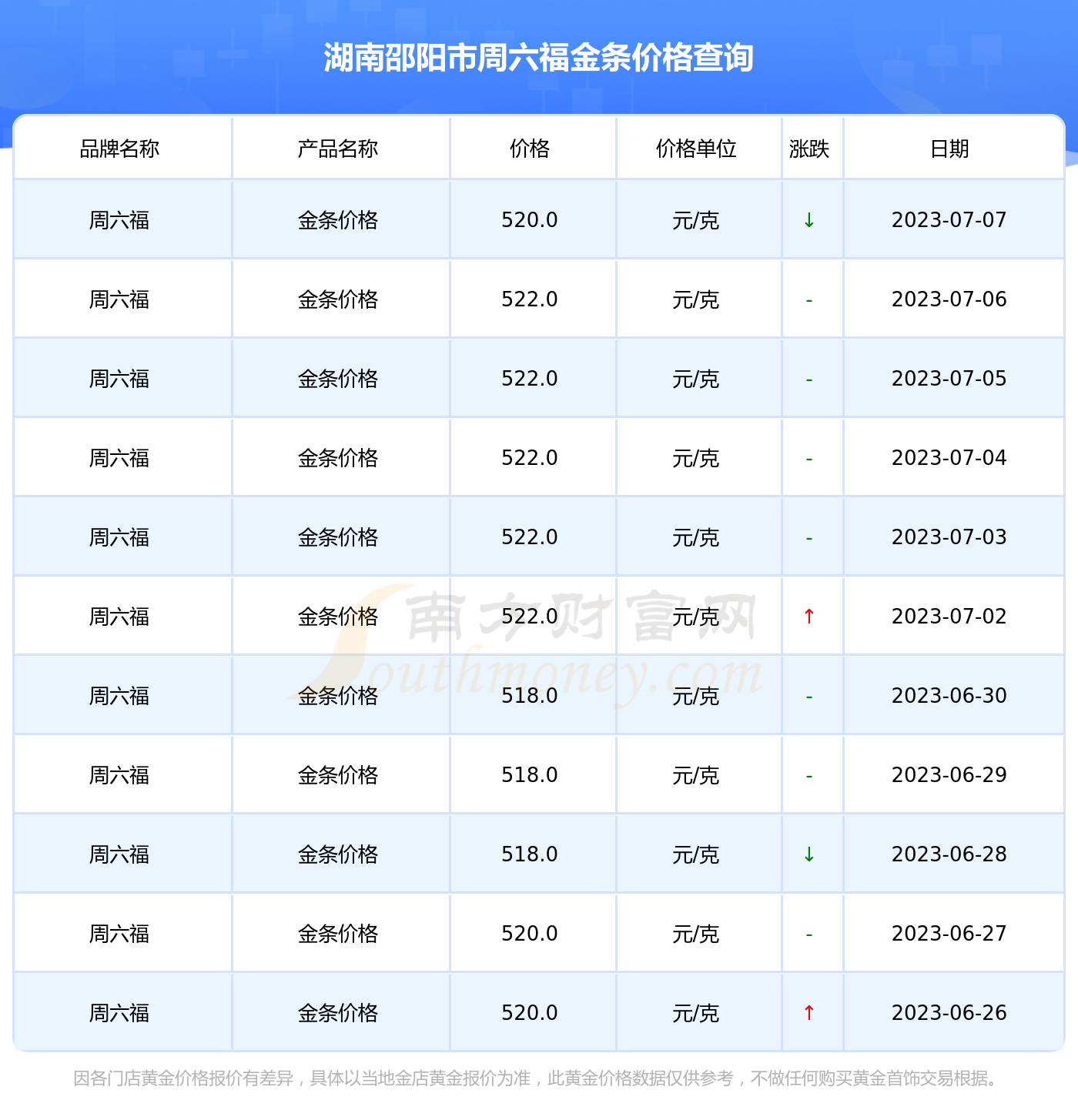Click 周六福 brand in the 2023-07-03 row
This screenshot has width=1078, height=1120.
pyautogui.click(x=119, y=537)
